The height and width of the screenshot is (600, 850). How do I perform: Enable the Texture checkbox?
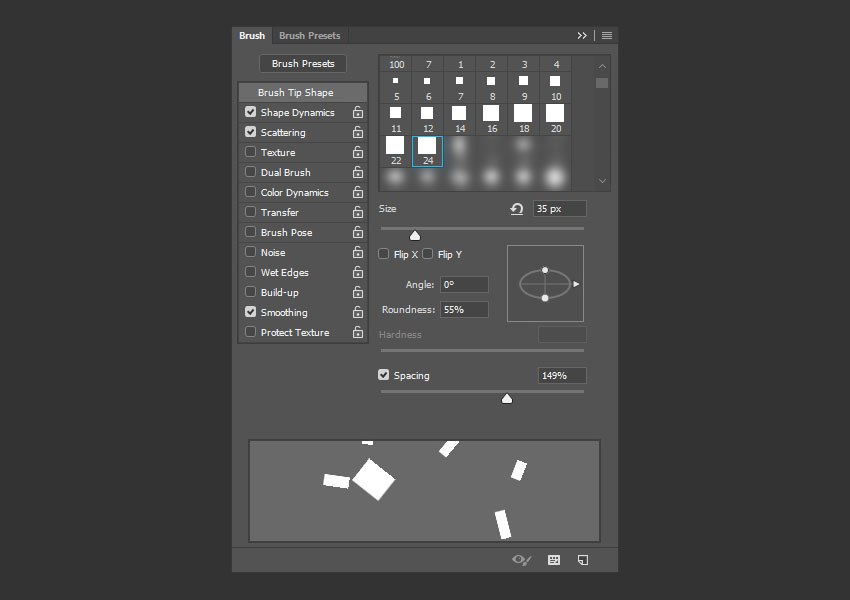point(250,152)
